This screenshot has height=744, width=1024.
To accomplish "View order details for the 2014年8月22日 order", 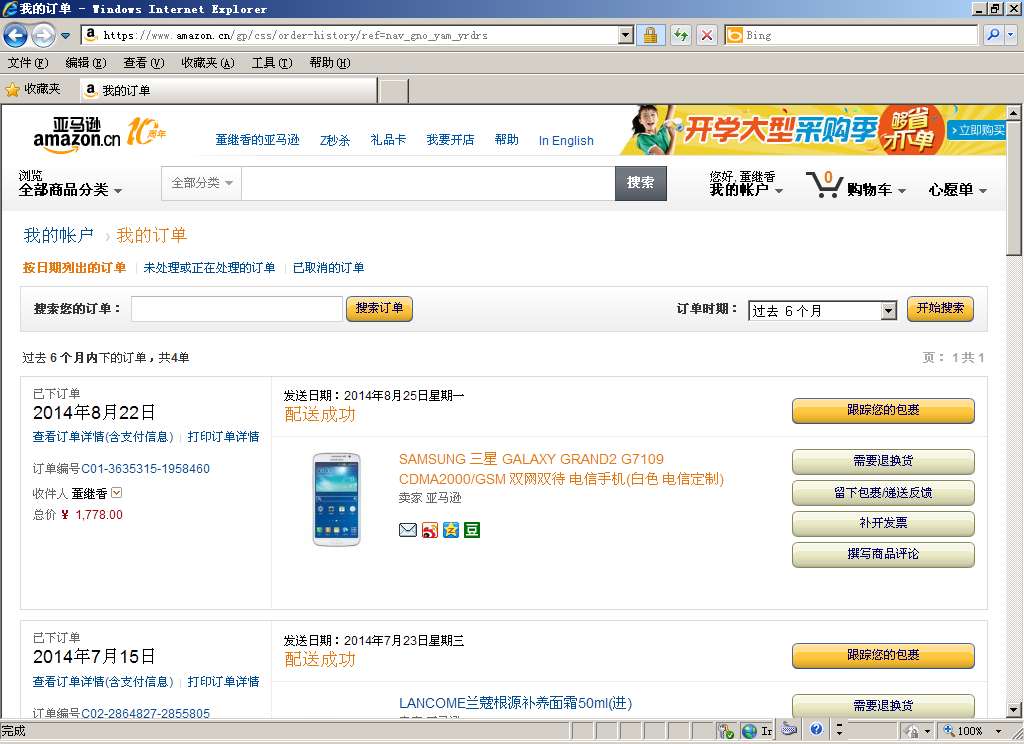I will coord(103,436).
